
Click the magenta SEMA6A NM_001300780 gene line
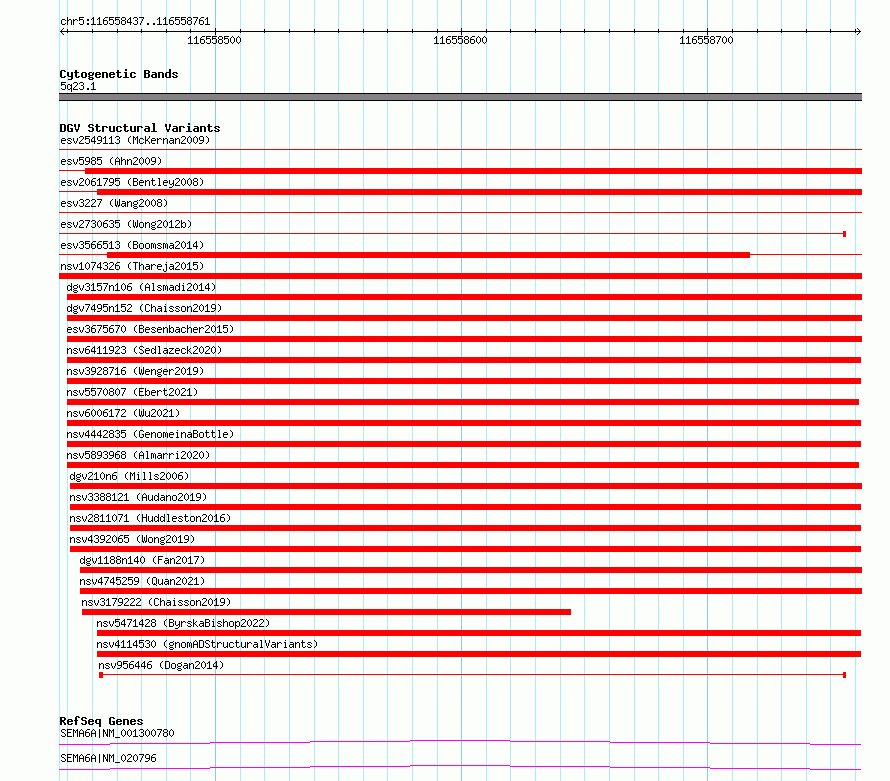click(460, 742)
